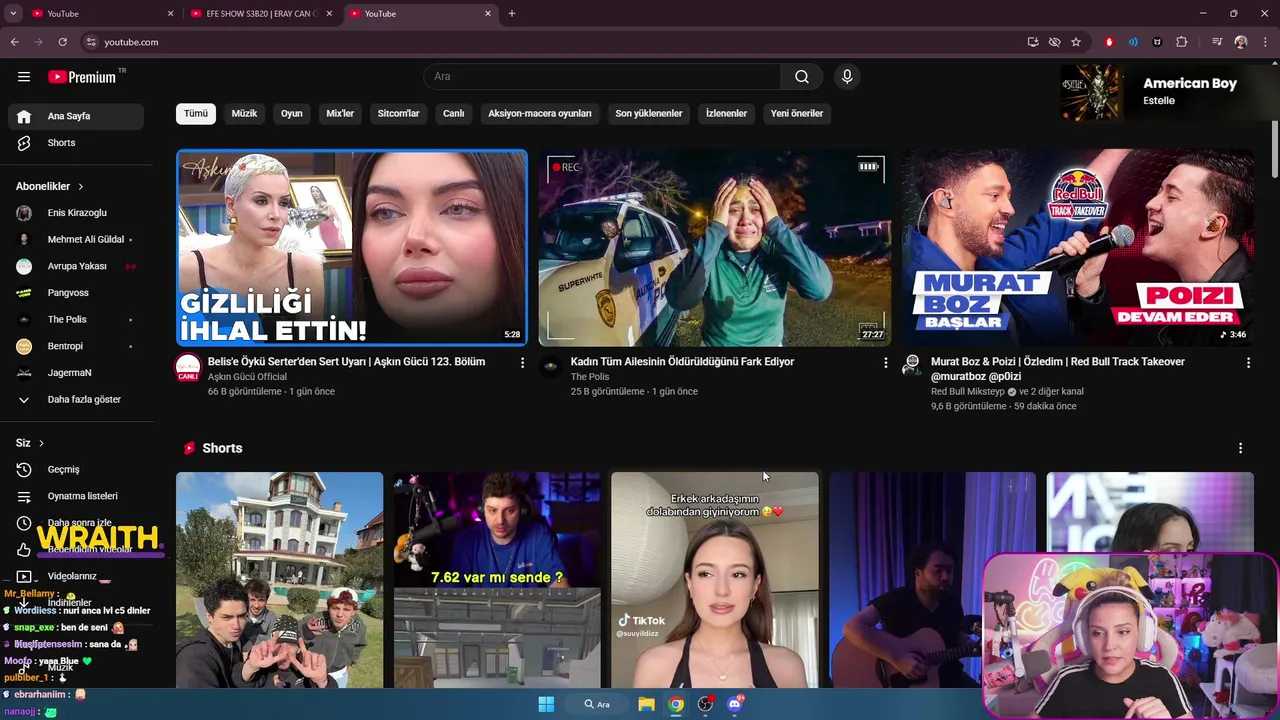This screenshot has width=1280, height=720.
Task: Click The Polis channel avatar under video
Action: coord(550,367)
